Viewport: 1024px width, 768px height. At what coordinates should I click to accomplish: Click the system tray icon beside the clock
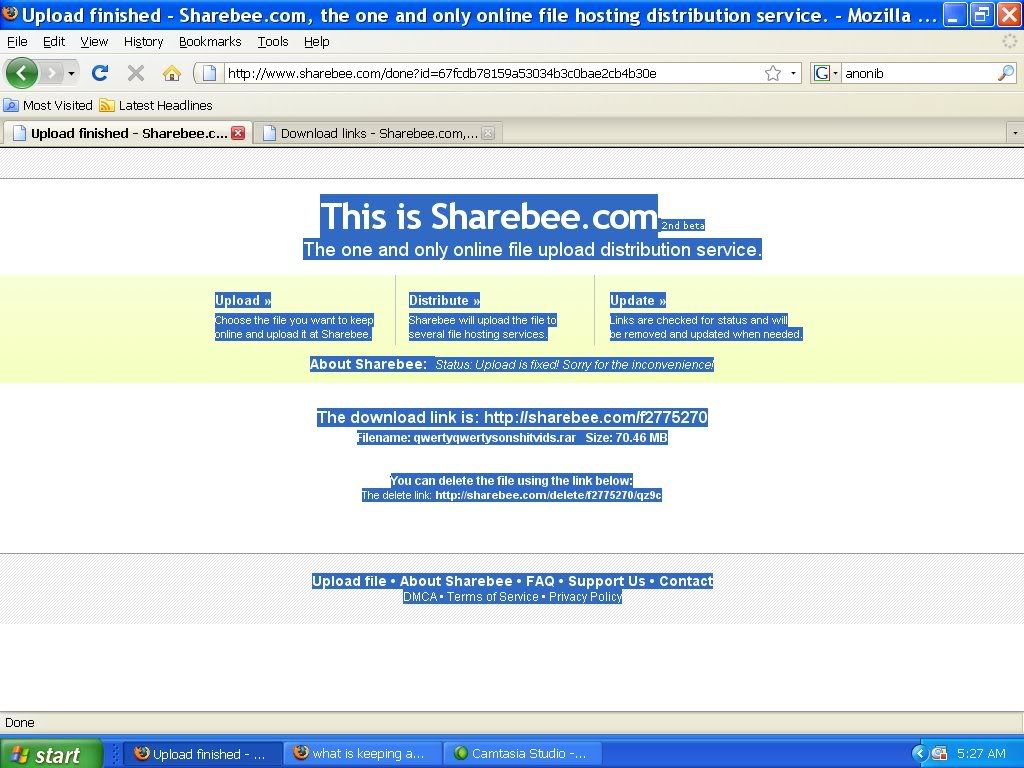point(939,754)
